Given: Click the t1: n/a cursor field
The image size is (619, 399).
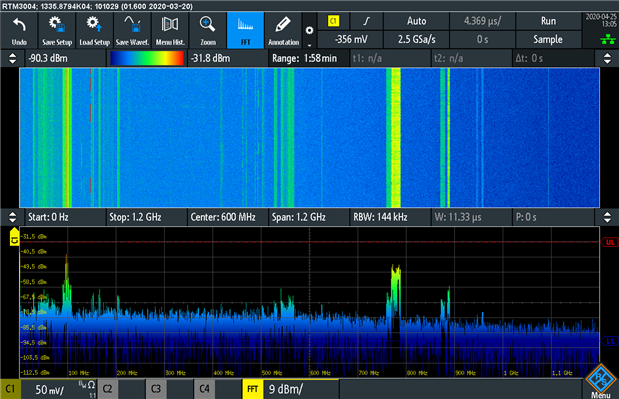Looking at the screenshot, I should point(390,58).
